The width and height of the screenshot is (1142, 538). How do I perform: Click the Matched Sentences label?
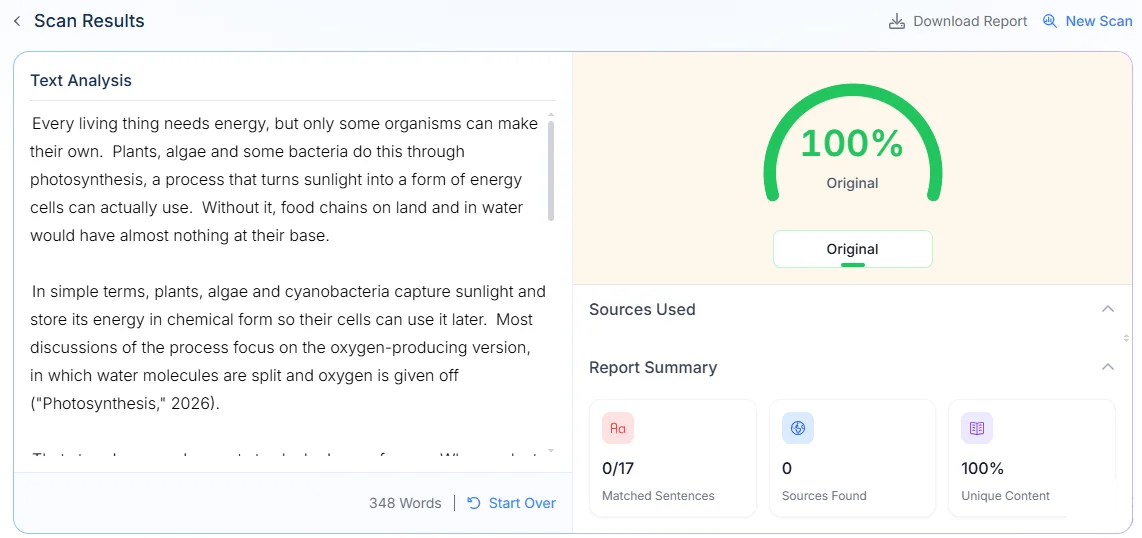658,496
